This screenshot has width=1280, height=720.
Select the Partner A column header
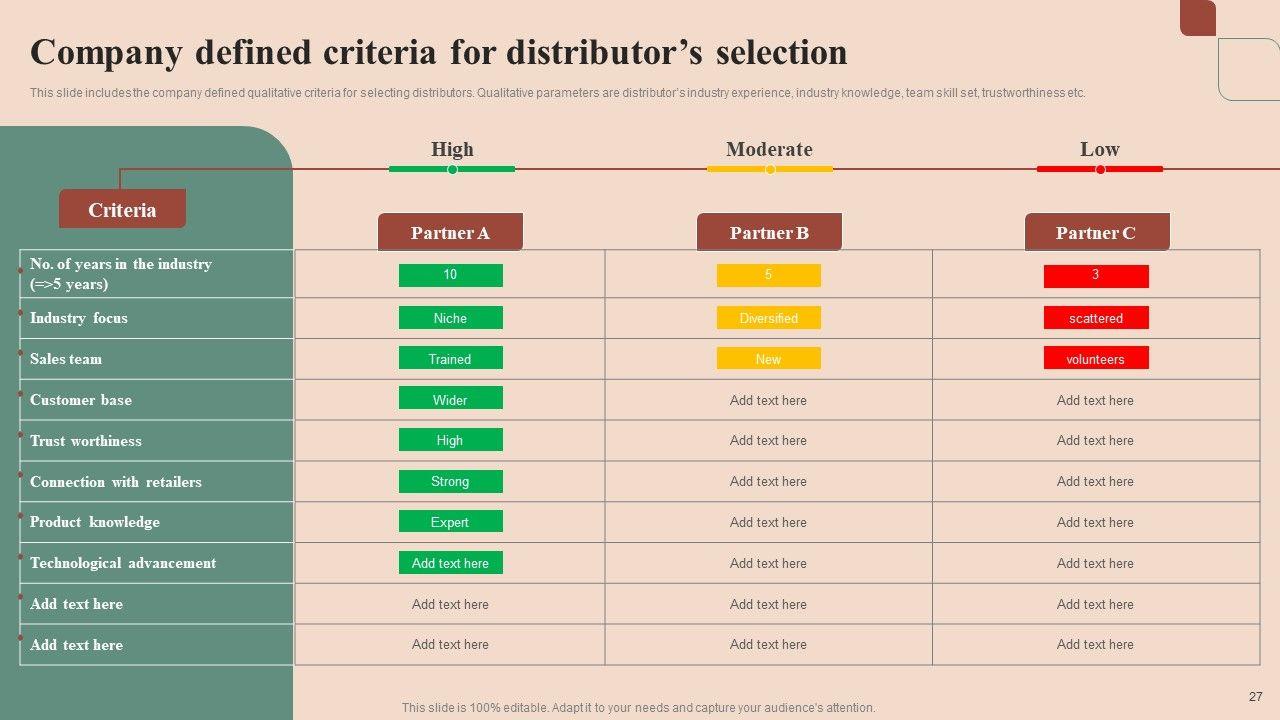pyautogui.click(x=450, y=233)
